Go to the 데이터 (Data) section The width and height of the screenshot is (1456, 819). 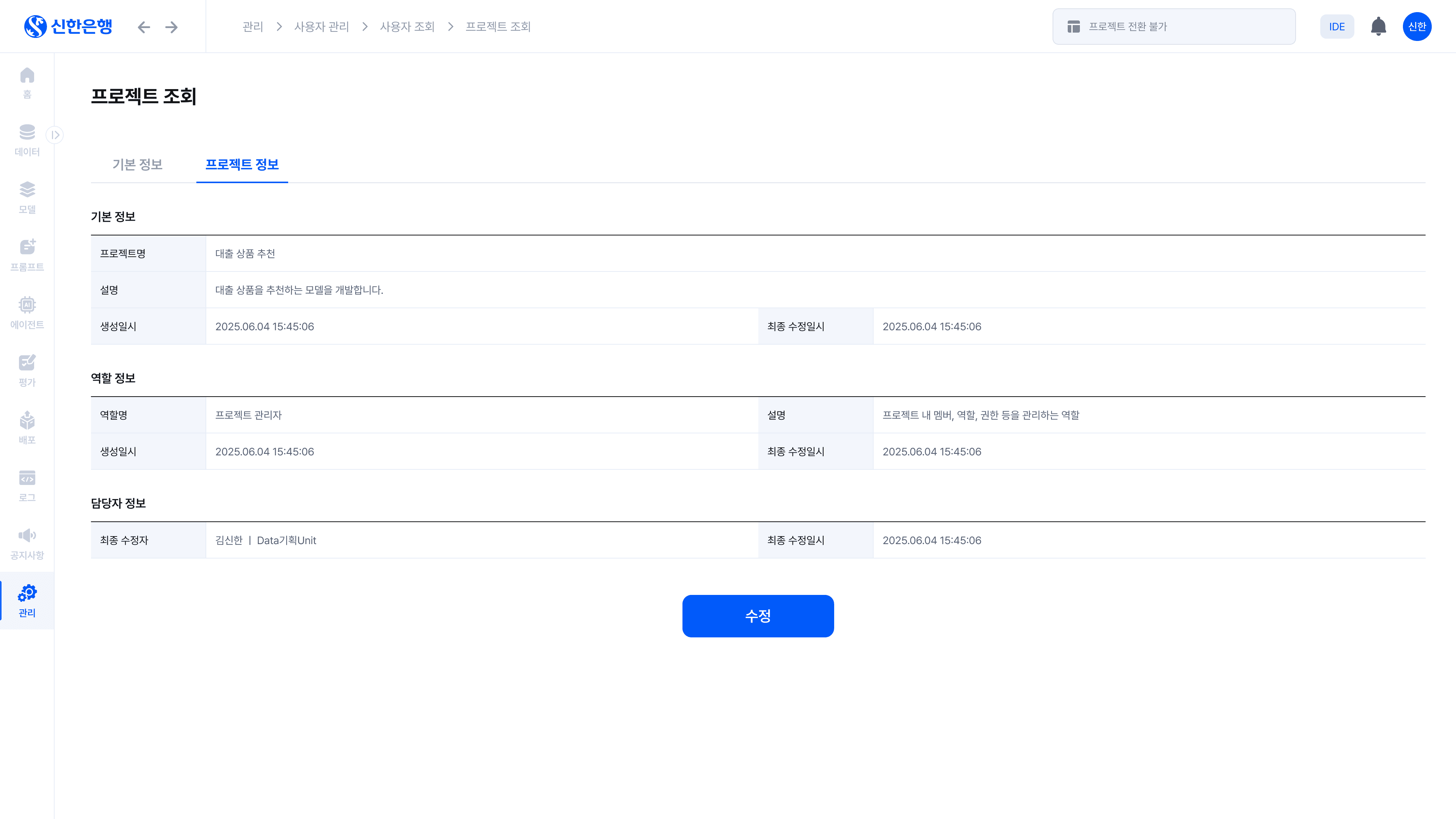click(27, 140)
